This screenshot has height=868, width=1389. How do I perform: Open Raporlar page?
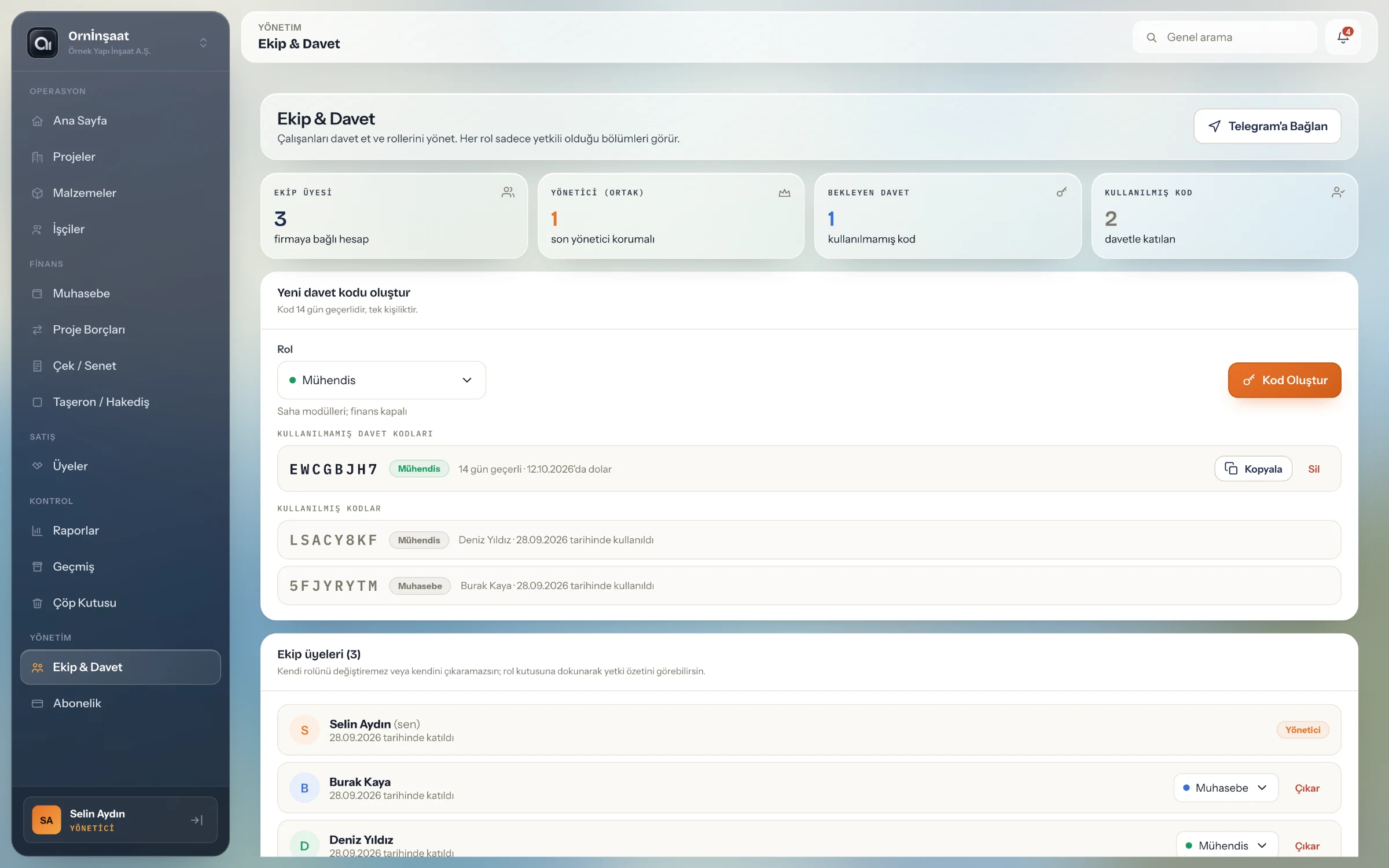[x=120, y=531]
